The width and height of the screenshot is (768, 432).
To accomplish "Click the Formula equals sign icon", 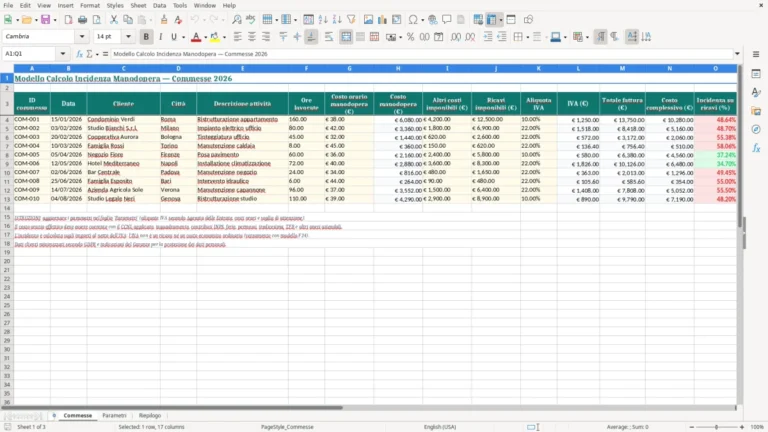I will point(105,54).
